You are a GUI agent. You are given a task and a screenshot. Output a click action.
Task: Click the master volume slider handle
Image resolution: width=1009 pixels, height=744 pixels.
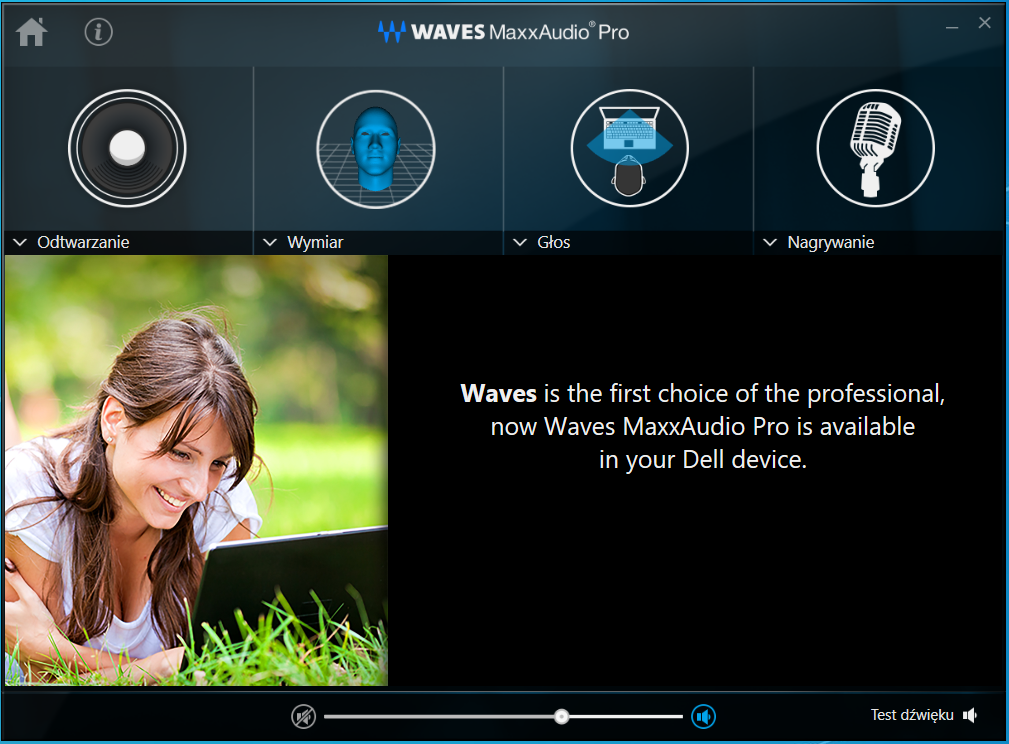pos(562,716)
